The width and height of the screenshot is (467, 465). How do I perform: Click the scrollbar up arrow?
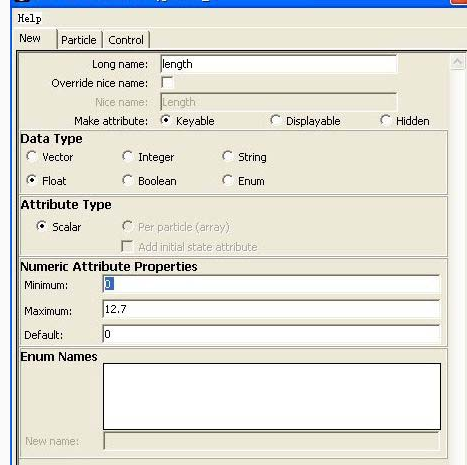click(x=457, y=62)
